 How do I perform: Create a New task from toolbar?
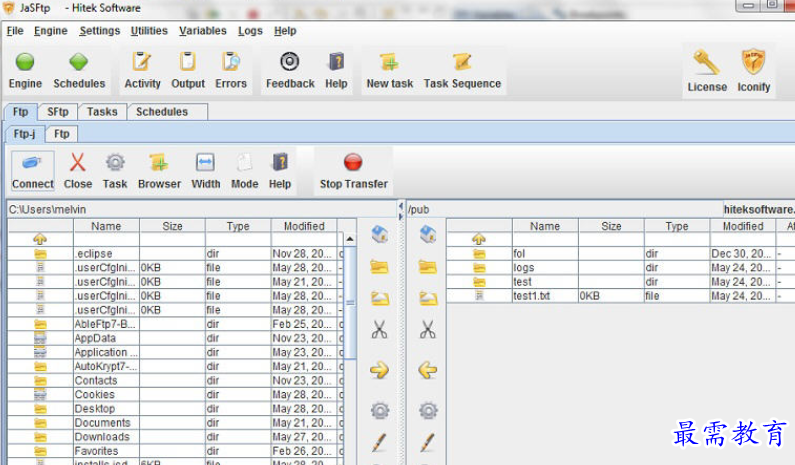(x=389, y=62)
